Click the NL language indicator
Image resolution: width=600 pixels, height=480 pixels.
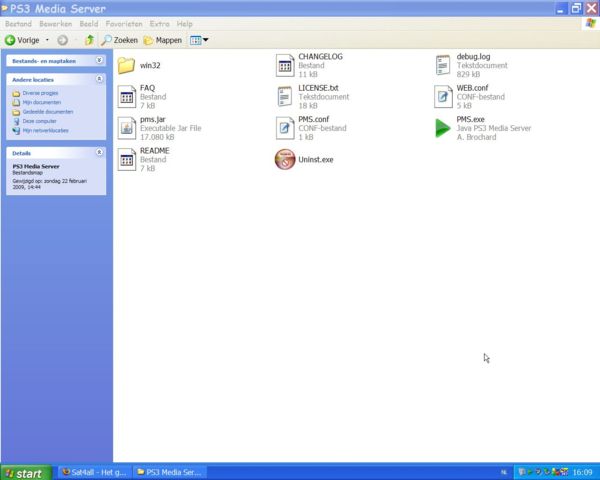point(504,473)
